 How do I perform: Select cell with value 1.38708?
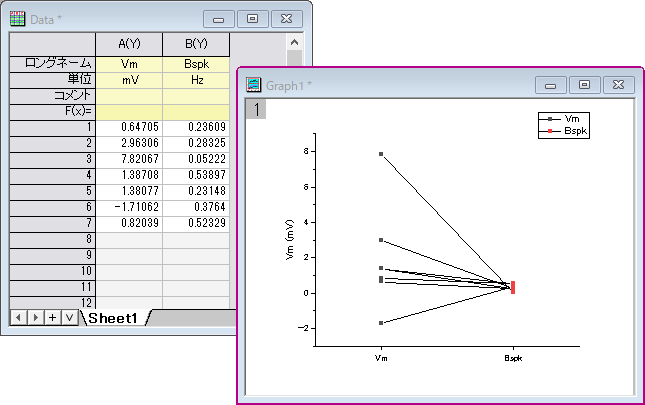click(x=129, y=175)
